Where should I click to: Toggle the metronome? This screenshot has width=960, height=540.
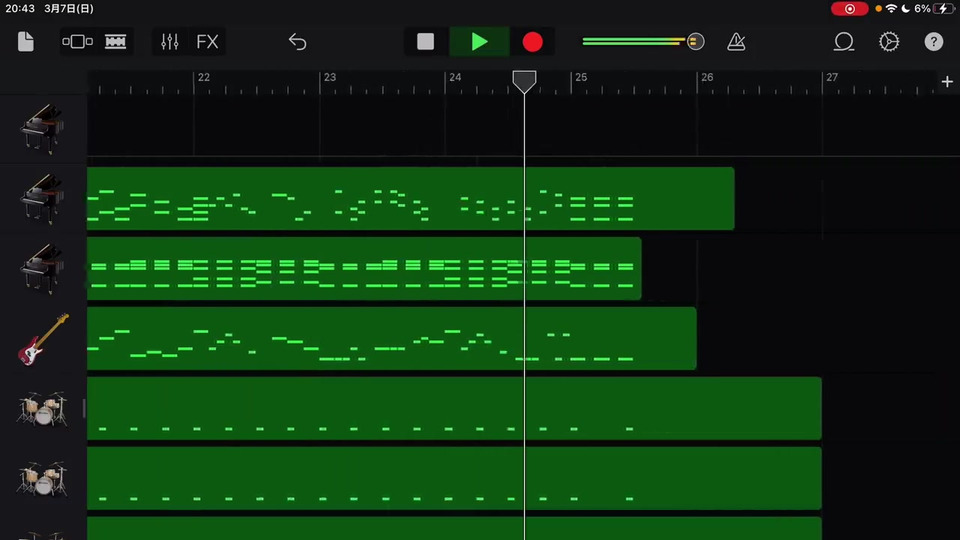point(736,42)
